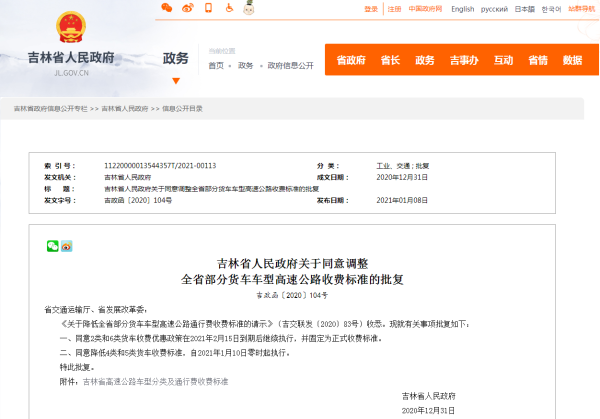Viewport: 600px width, 419px height.
Task: Open the 互动 navigation tab
Action: [x=503, y=60]
